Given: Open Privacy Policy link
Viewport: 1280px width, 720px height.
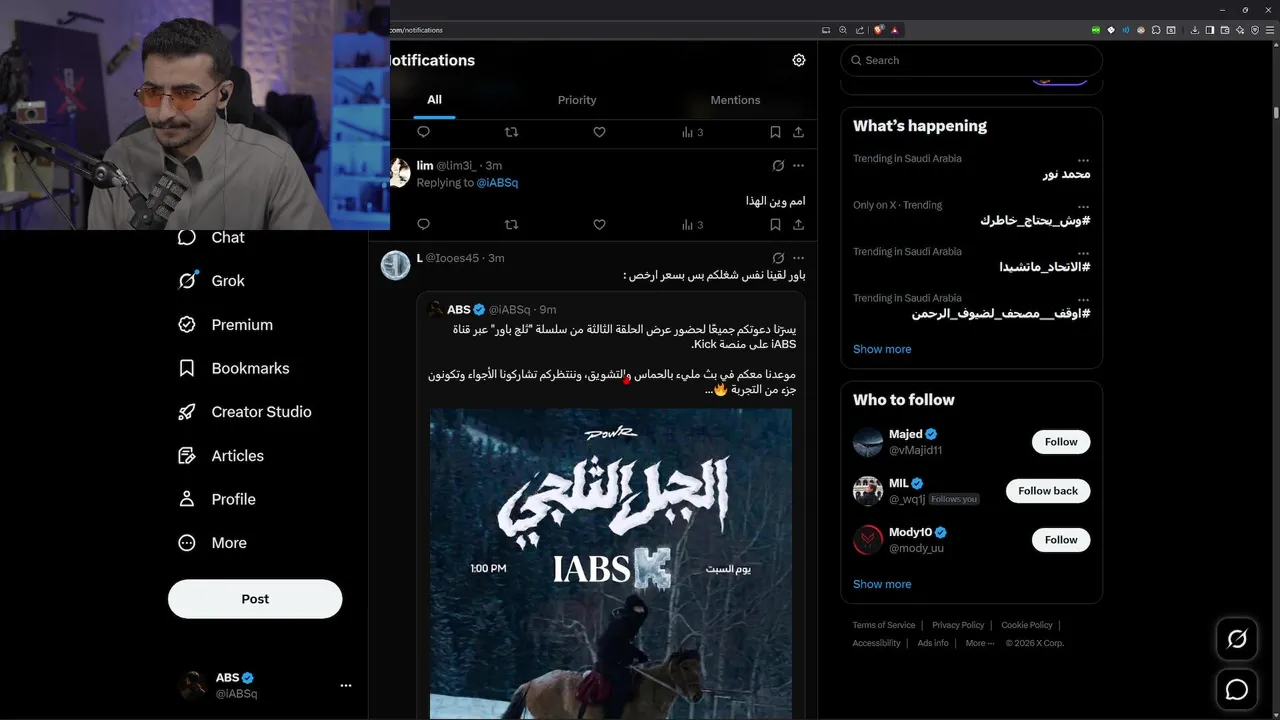Looking at the screenshot, I should point(958,625).
